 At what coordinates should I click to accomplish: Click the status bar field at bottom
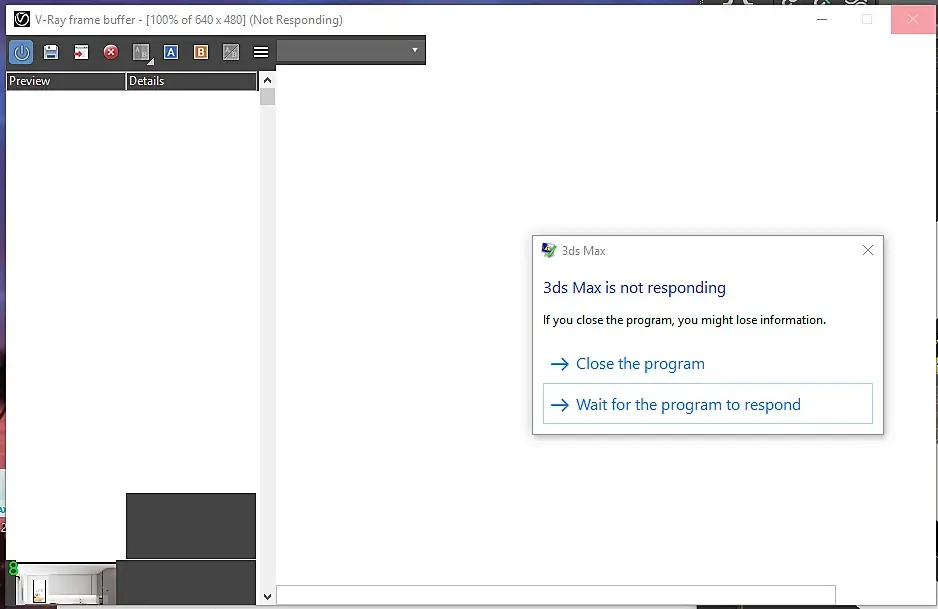click(556, 595)
